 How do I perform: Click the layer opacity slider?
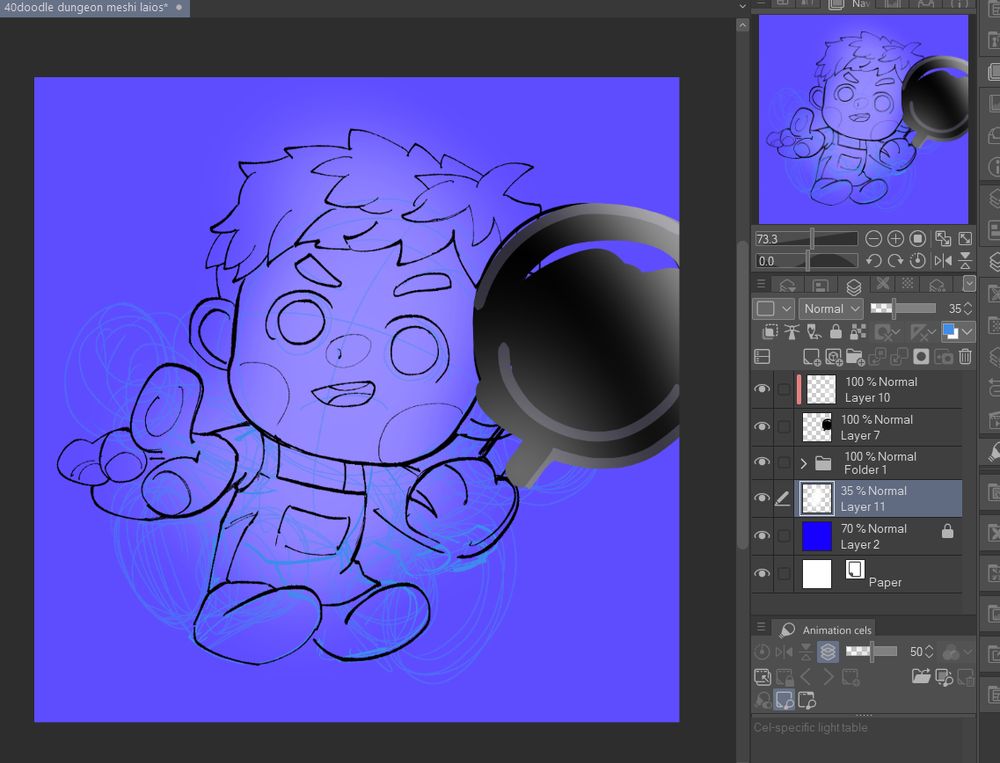point(903,309)
